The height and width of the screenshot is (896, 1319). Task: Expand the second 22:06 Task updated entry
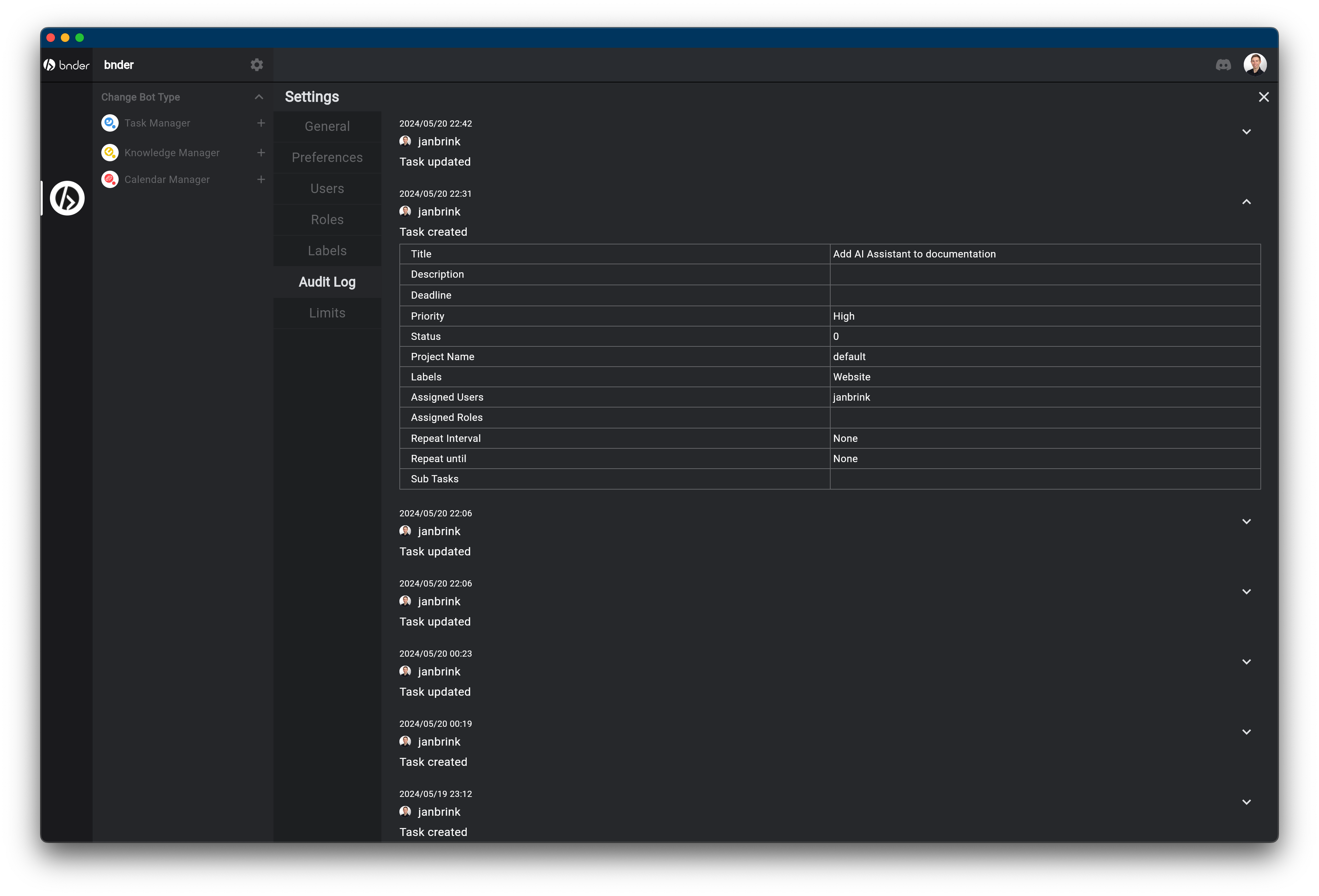pos(1246,592)
